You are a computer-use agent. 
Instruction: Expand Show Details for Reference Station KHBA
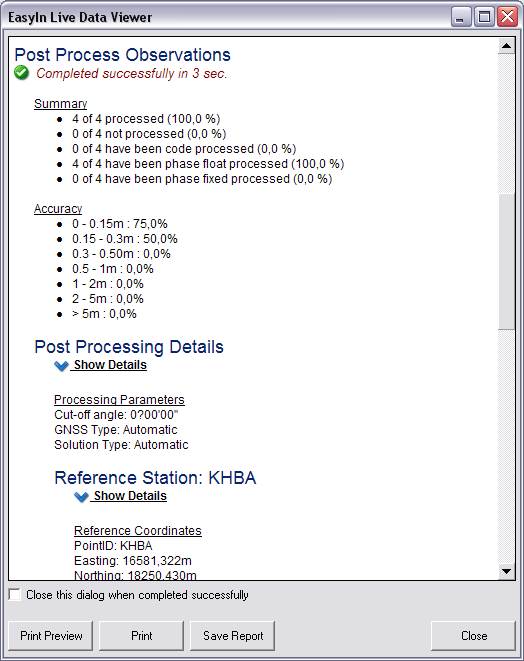click(x=130, y=496)
